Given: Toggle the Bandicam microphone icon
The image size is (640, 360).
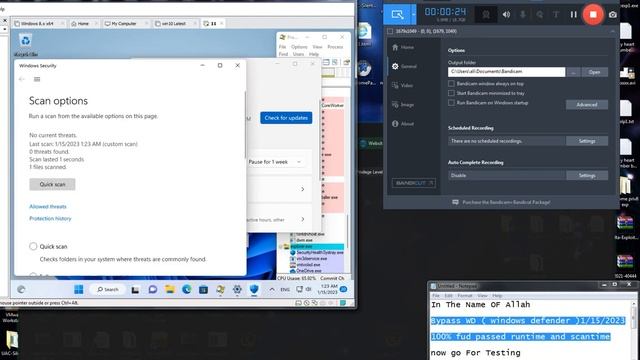Looking at the screenshot, I should (x=523, y=15).
